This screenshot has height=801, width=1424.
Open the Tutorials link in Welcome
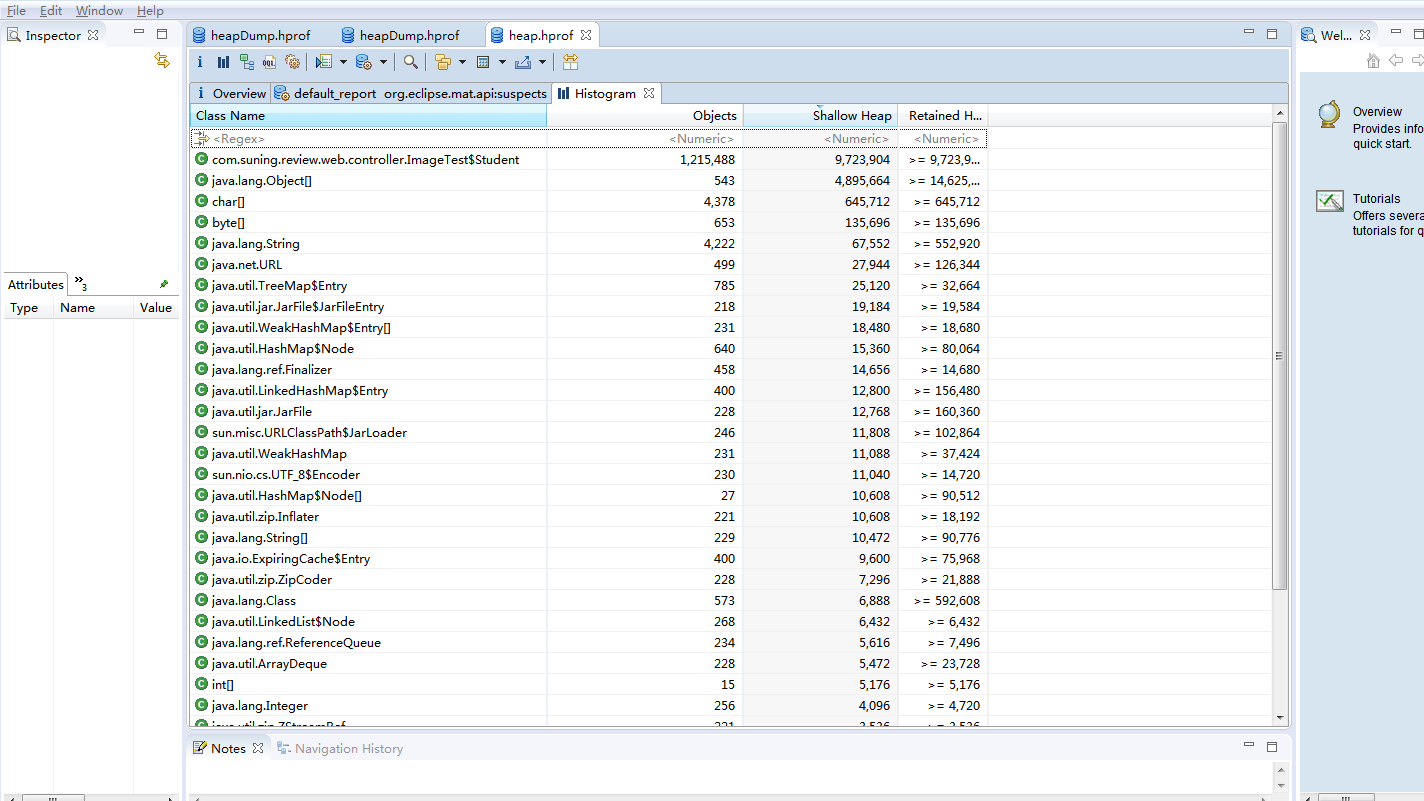pyautogui.click(x=1376, y=198)
